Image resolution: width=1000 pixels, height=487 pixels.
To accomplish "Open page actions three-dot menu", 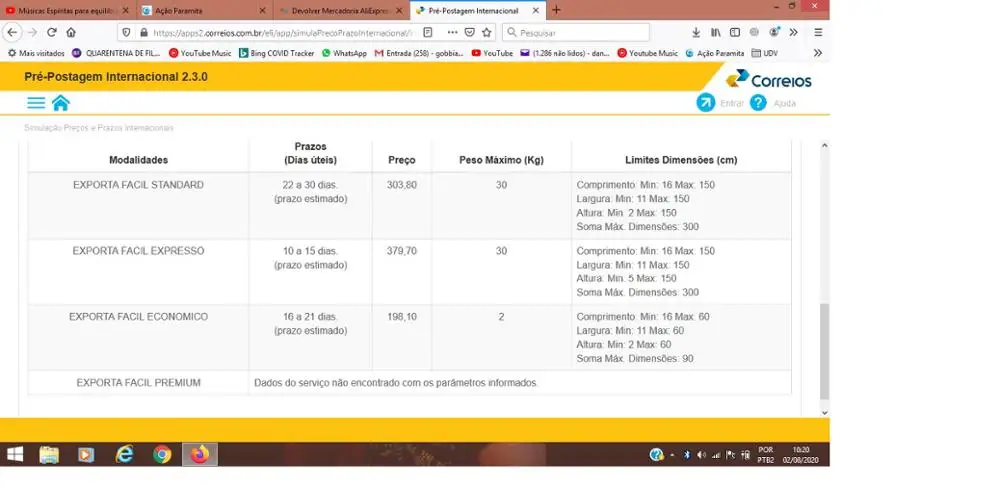I will tap(452, 33).
